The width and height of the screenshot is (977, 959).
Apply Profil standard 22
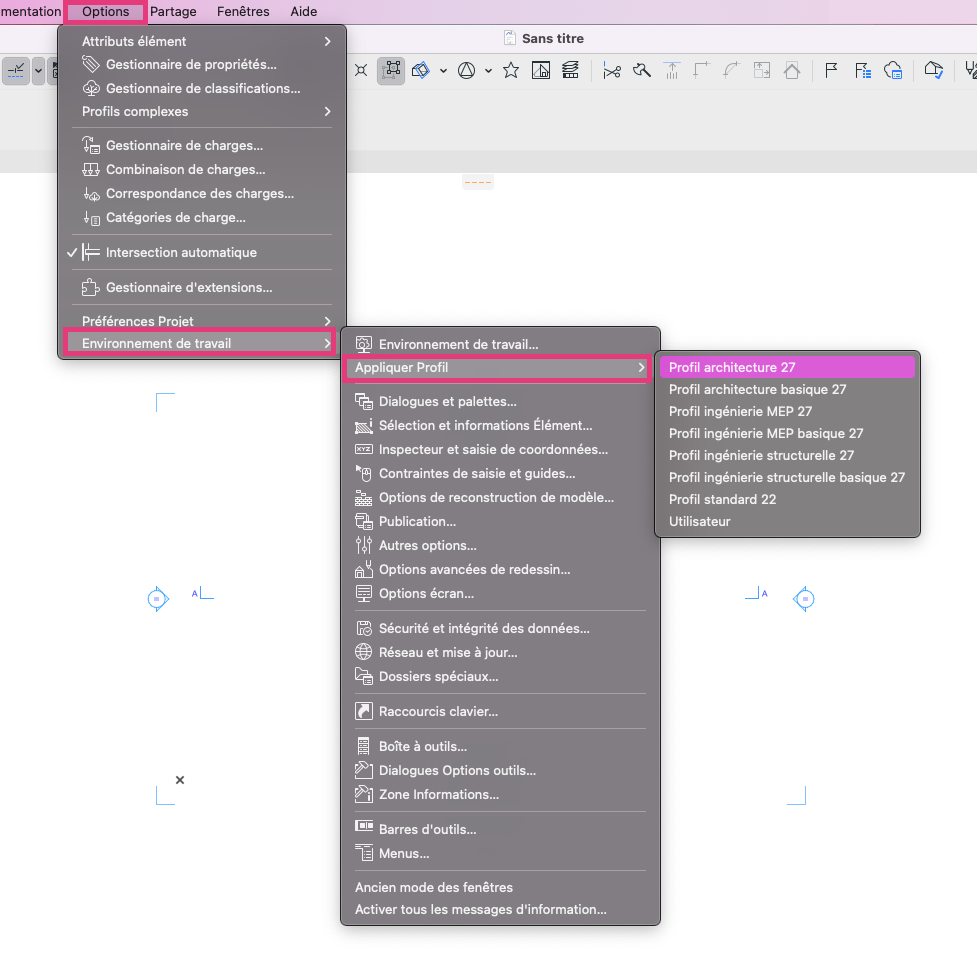pyautogui.click(x=788, y=500)
